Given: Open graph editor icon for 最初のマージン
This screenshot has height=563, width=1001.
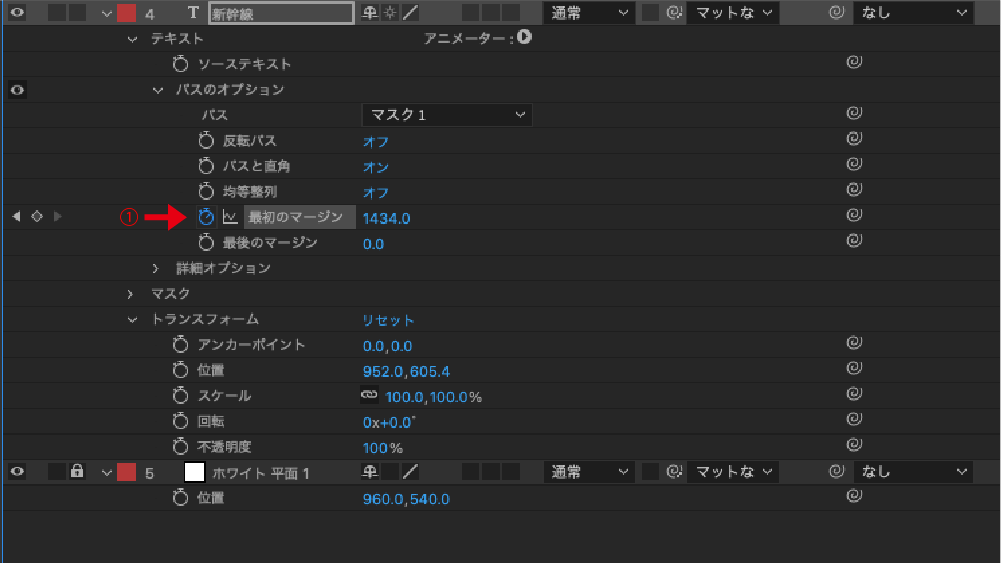Looking at the screenshot, I should [230, 217].
